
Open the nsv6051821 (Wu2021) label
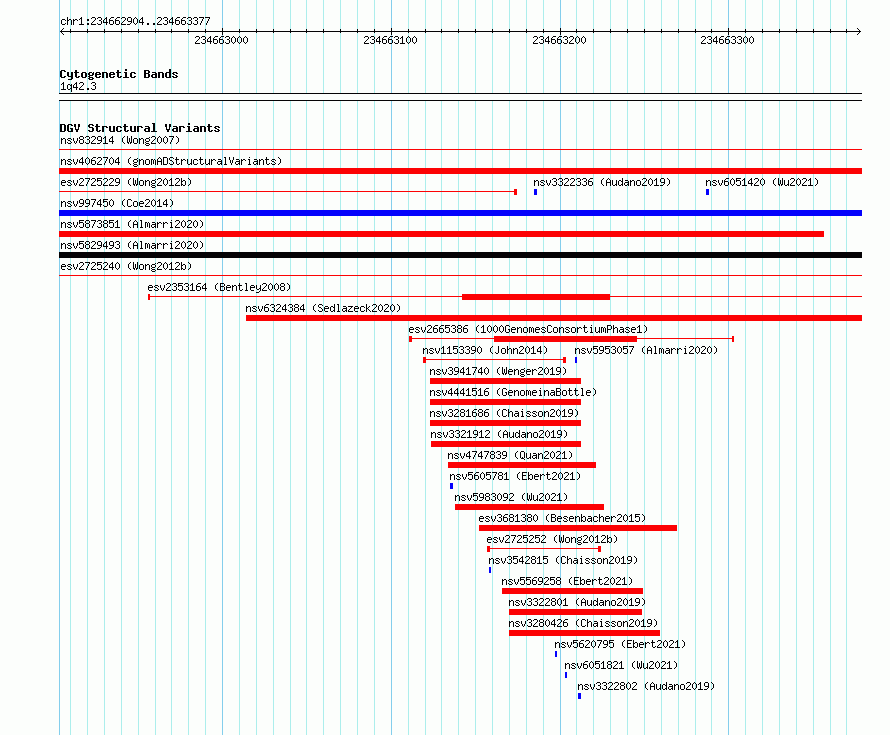pyautogui.click(x=621, y=665)
